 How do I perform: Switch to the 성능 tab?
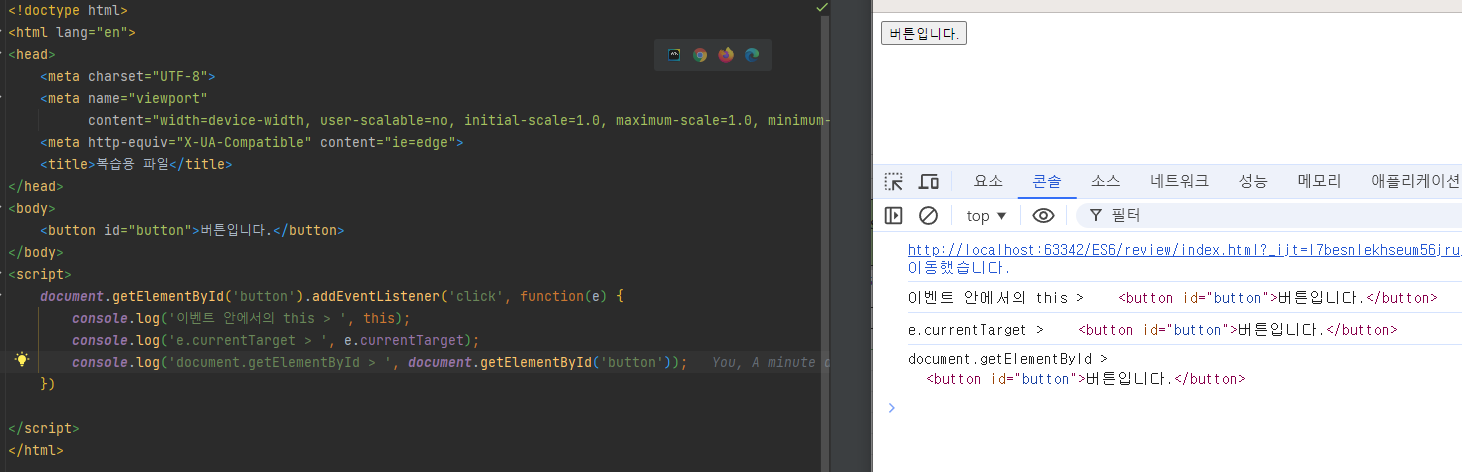click(1253, 181)
